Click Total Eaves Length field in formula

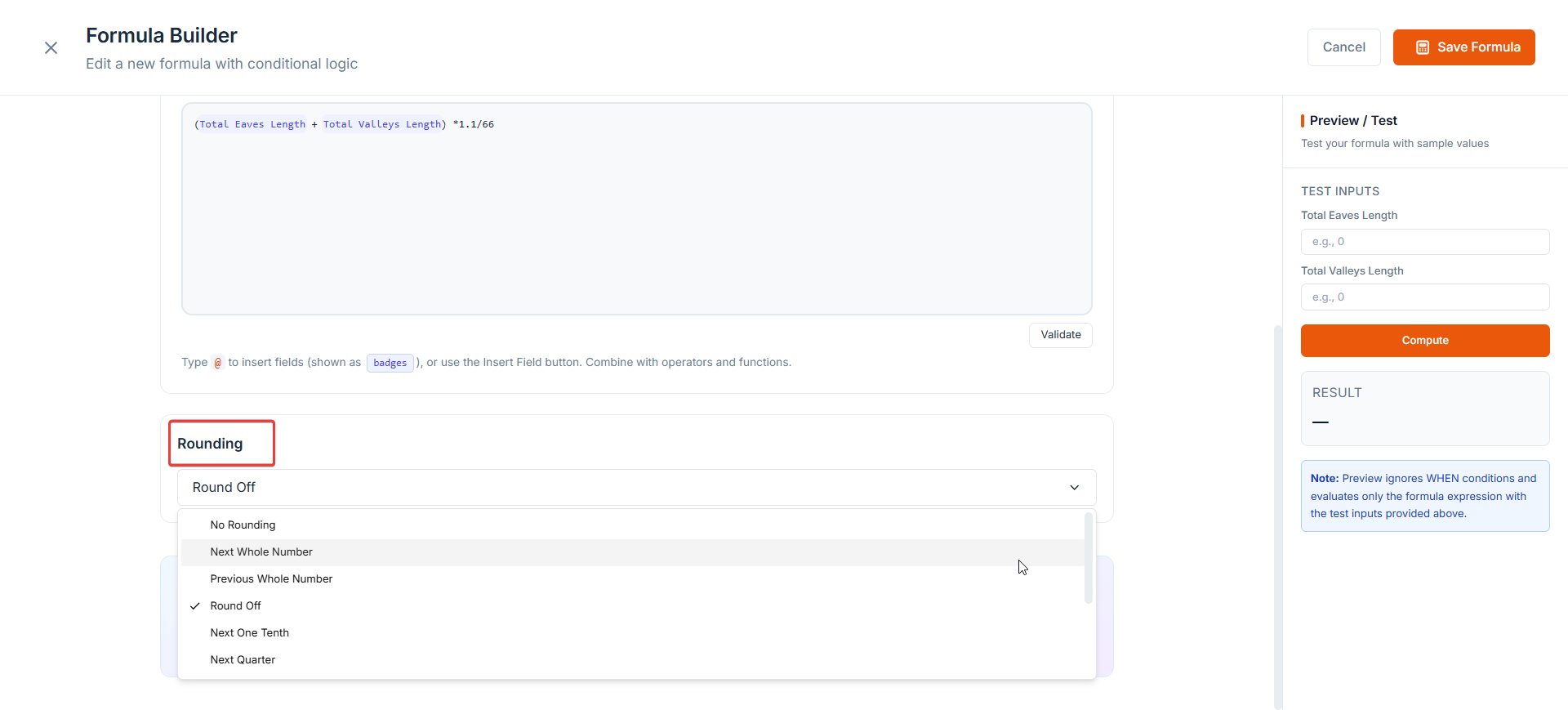(252, 124)
